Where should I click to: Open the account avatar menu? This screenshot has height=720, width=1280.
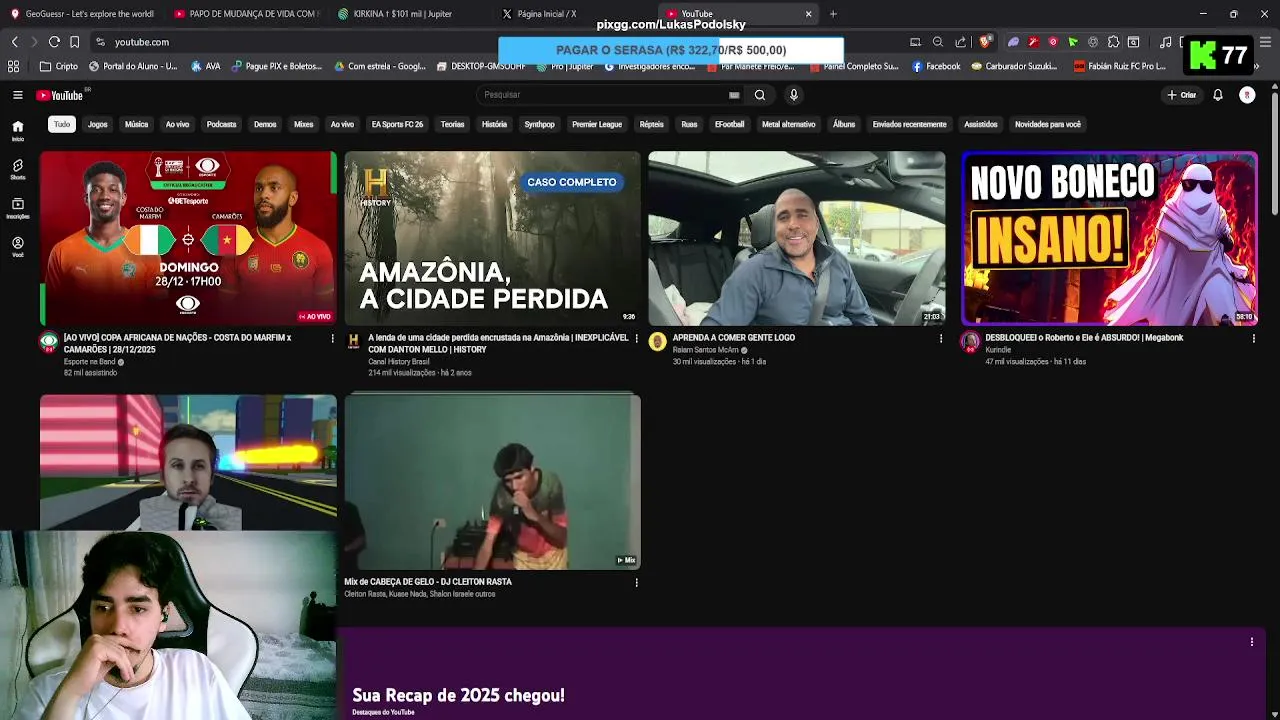click(x=1247, y=95)
